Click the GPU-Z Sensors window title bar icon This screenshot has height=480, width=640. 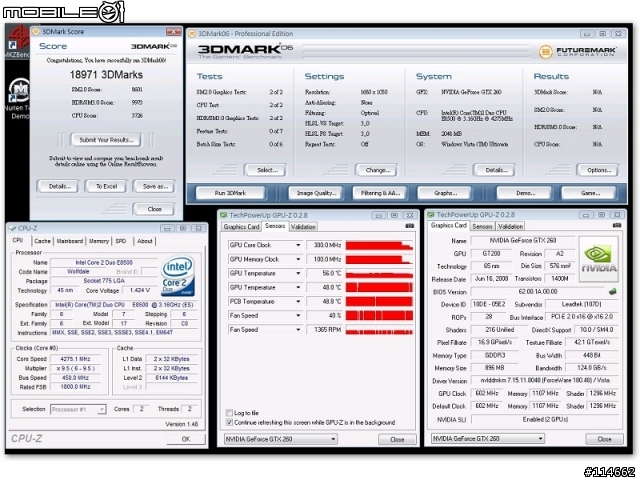point(223,215)
